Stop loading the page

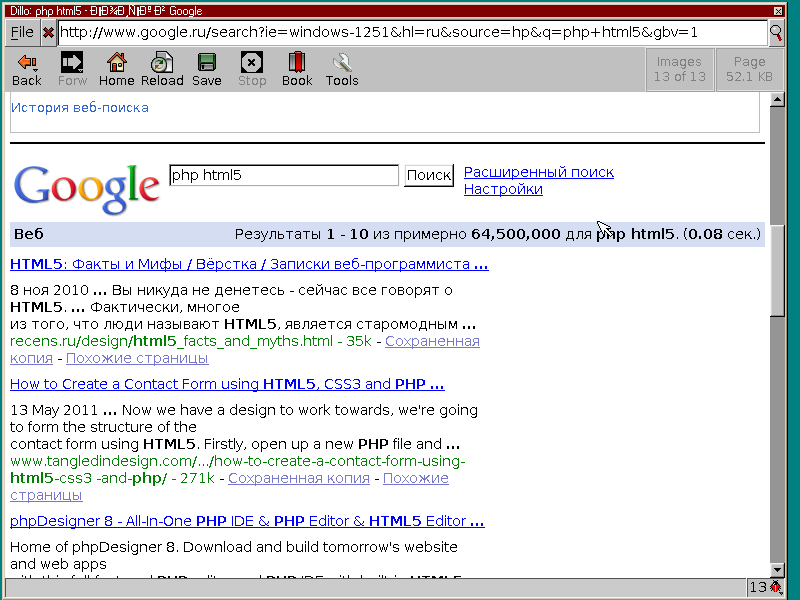pyautogui.click(x=252, y=69)
